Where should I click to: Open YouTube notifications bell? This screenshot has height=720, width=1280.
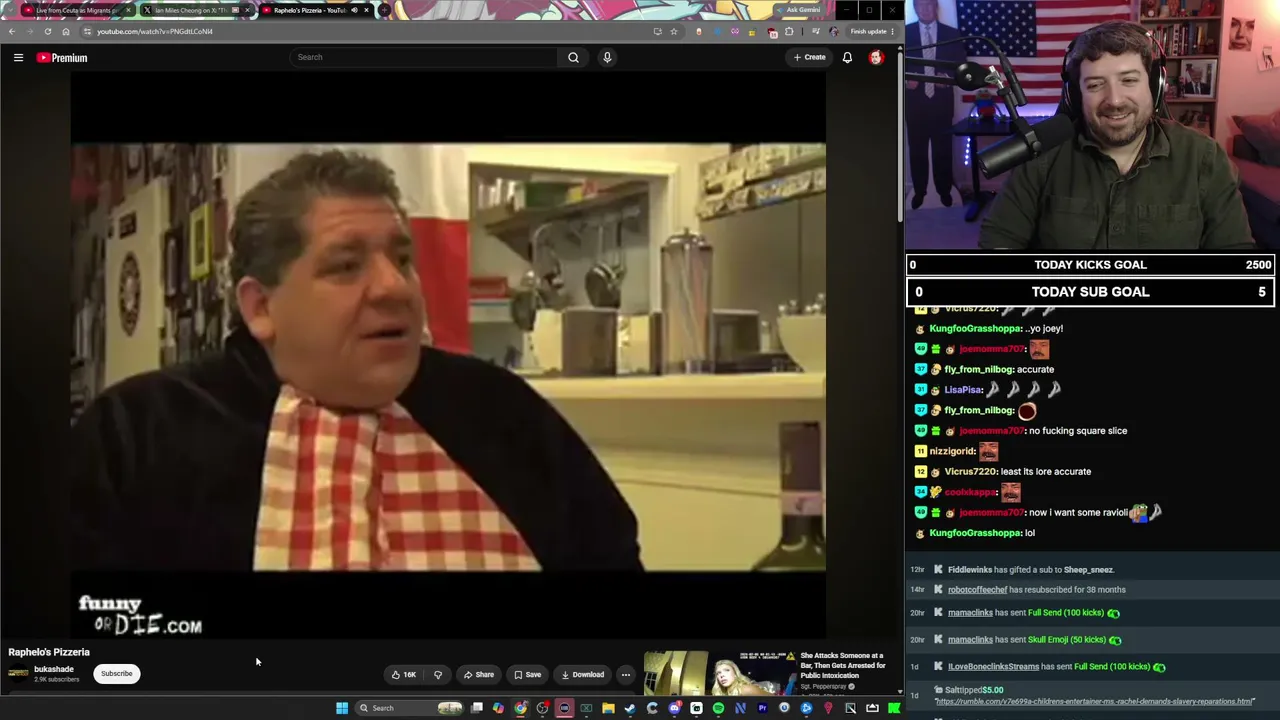pos(847,57)
